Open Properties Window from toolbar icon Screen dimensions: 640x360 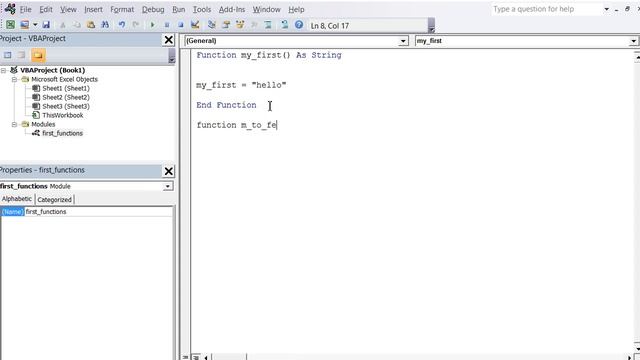pos(226,25)
